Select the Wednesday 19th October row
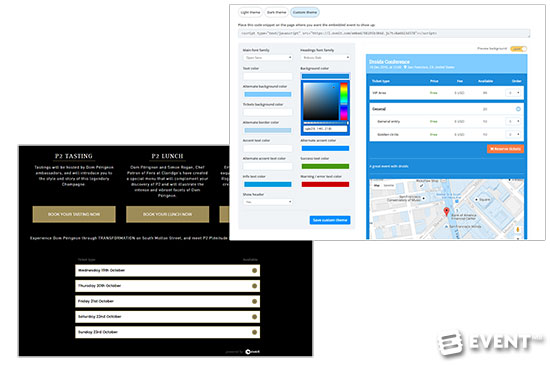The height and width of the screenshot is (365, 550). (x=167, y=271)
